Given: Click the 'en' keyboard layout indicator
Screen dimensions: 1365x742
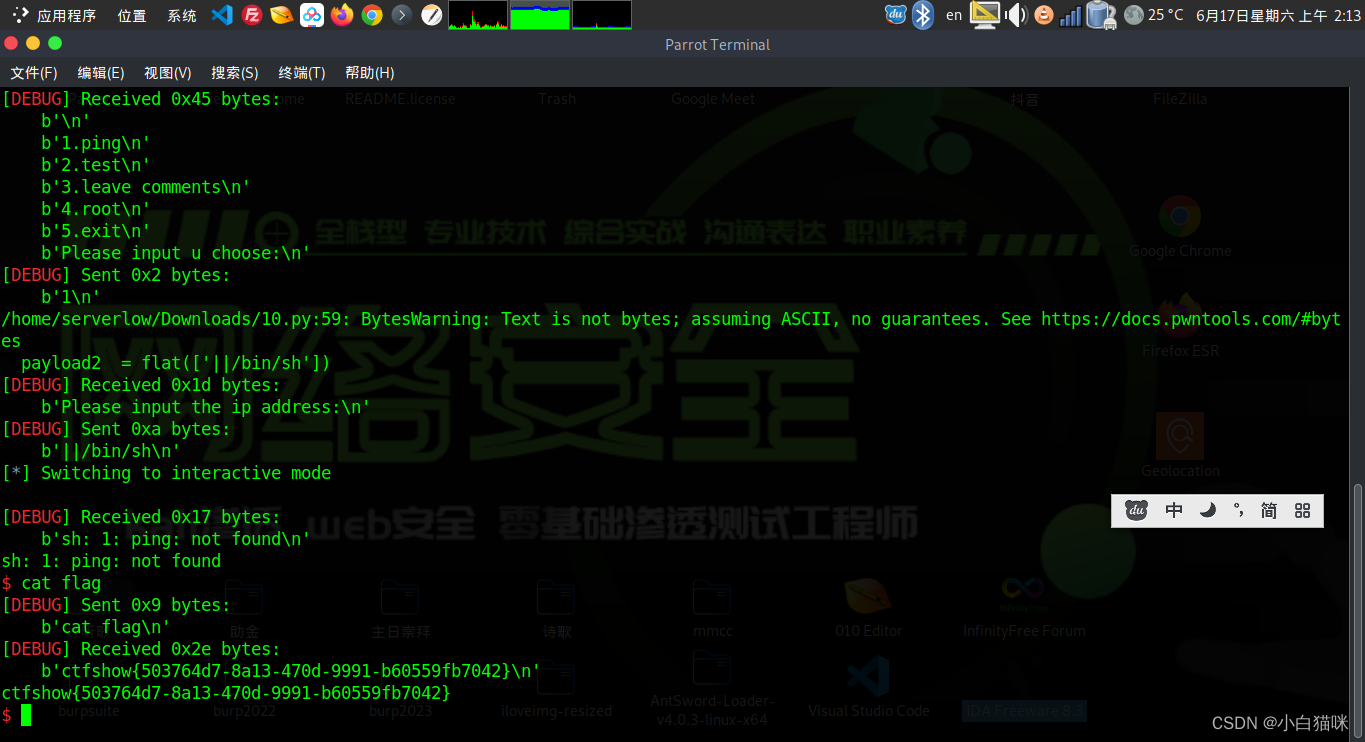Looking at the screenshot, I should 954,15.
